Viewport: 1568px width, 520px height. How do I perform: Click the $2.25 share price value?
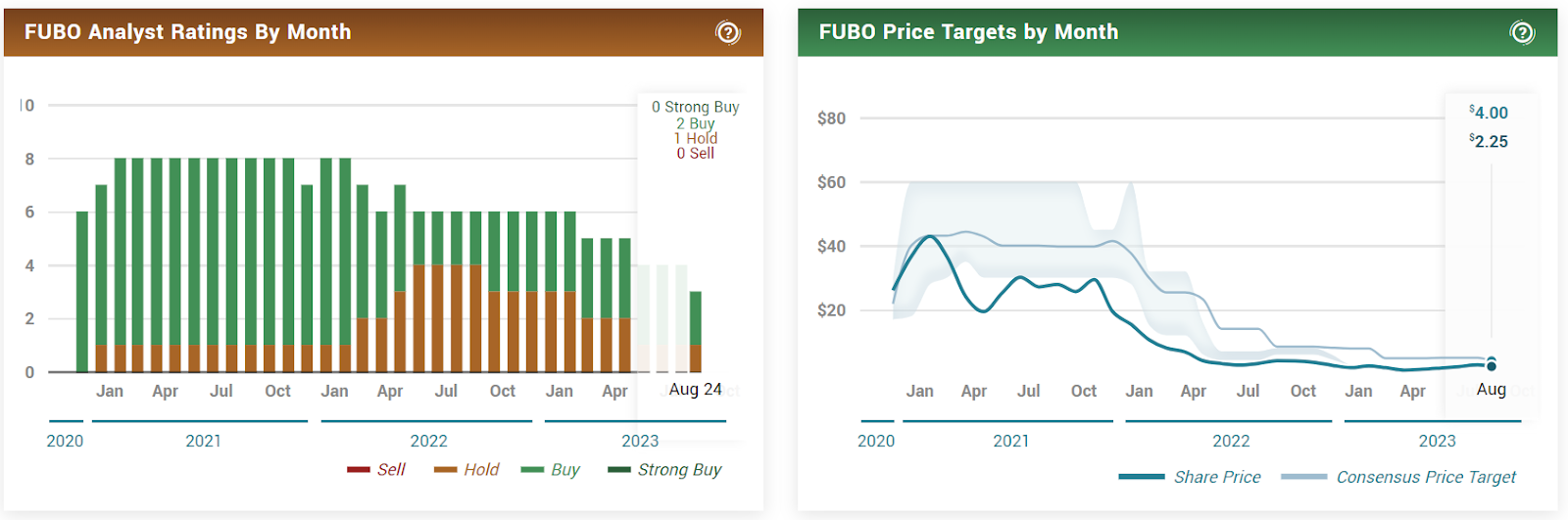coord(1489,141)
